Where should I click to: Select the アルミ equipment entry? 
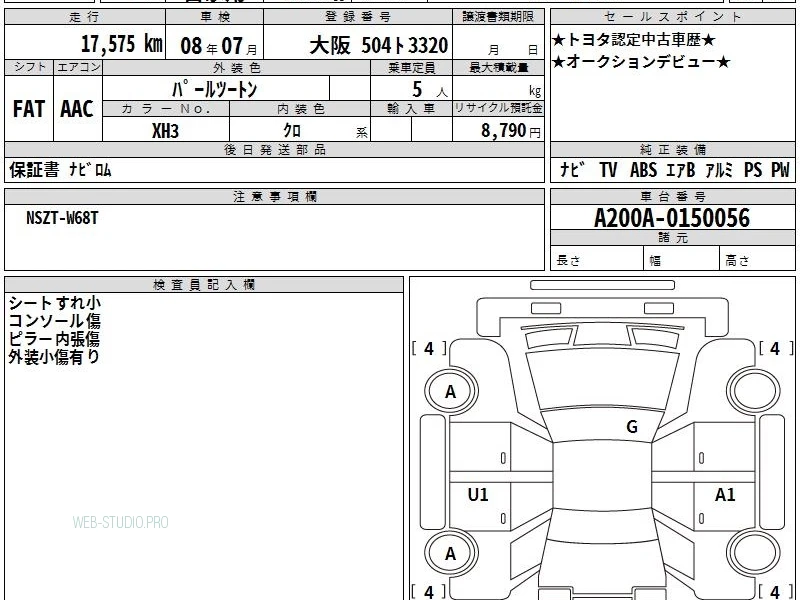coord(719,169)
